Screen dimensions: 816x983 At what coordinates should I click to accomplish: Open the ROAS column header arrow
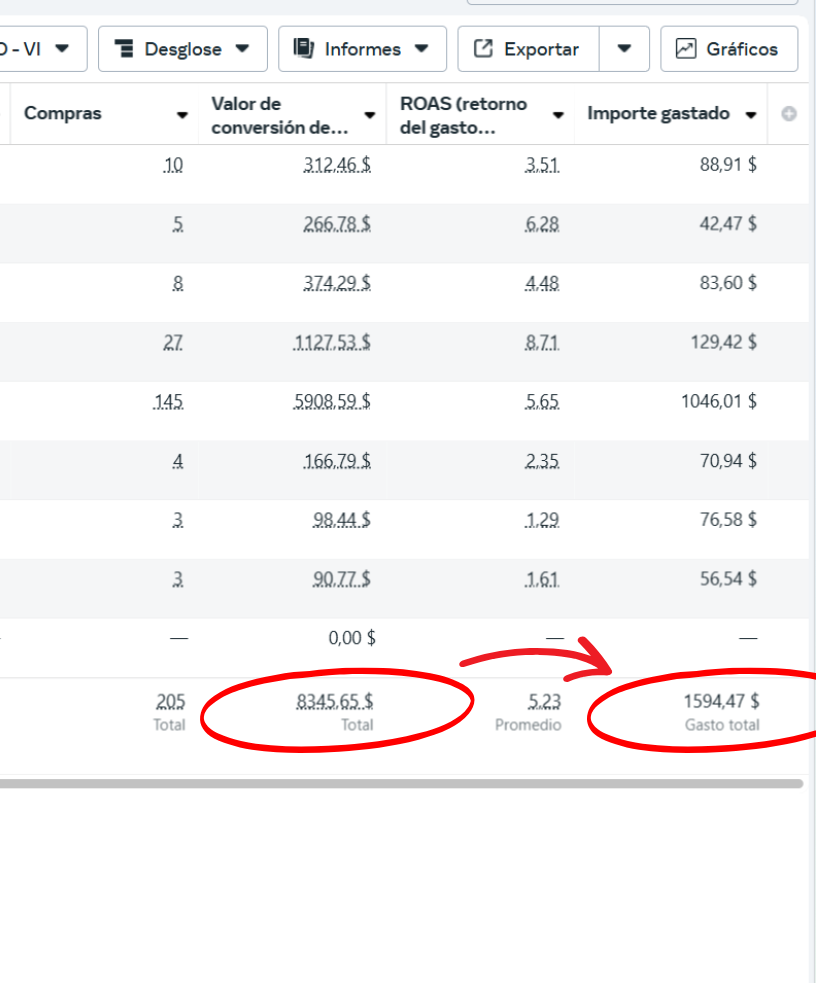tap(558, 115)
